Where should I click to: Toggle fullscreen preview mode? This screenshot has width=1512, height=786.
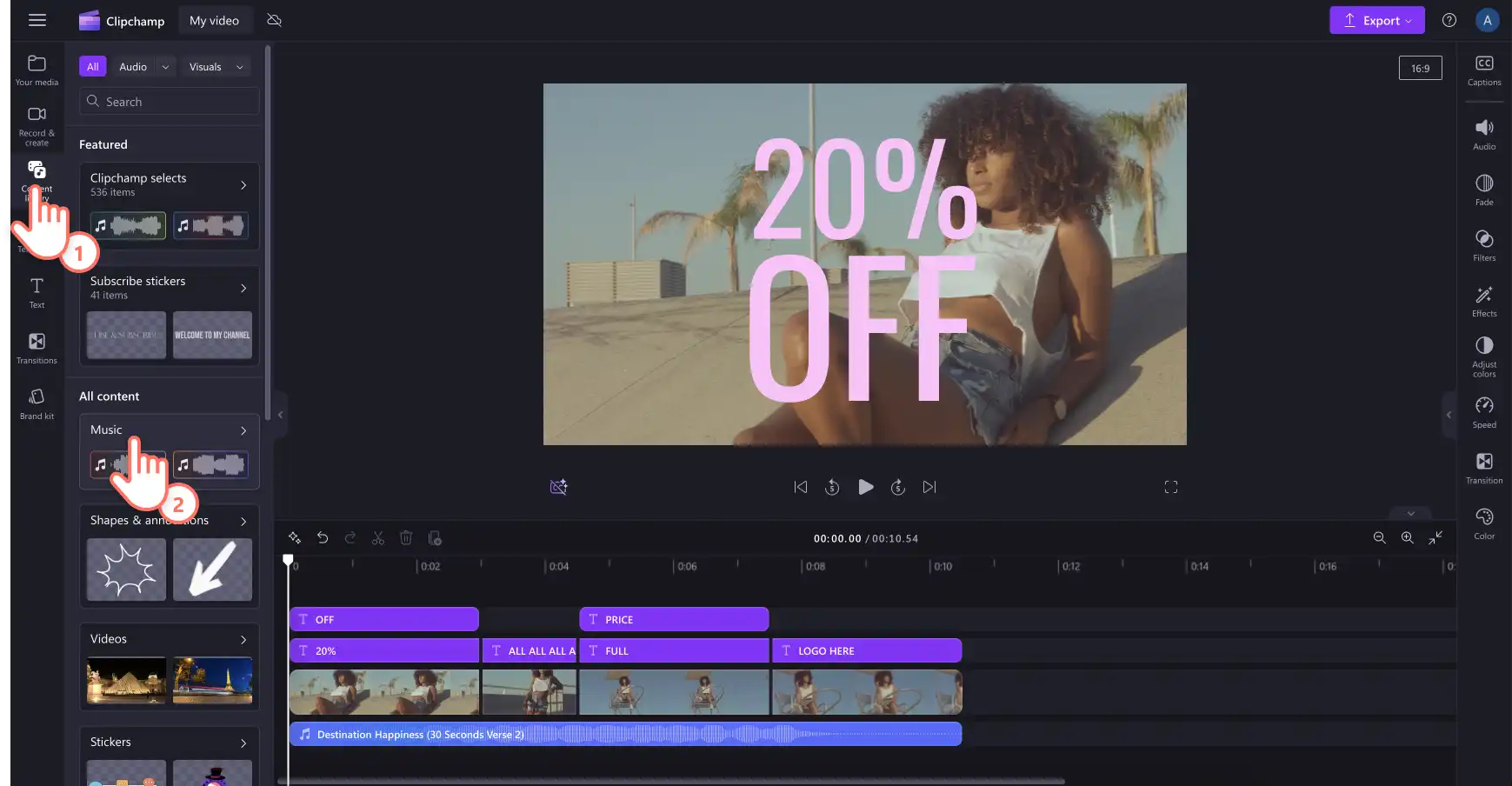pyautogui.click(x=1171, y=487)
